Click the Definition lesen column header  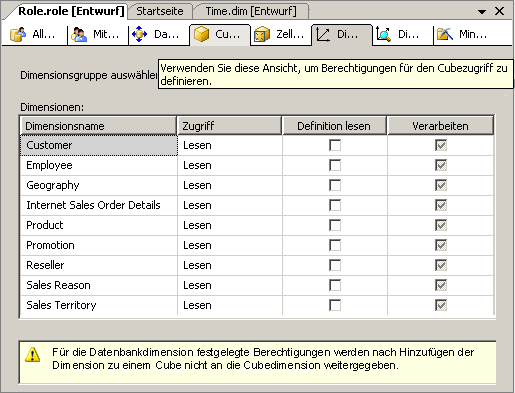[334, 126]
